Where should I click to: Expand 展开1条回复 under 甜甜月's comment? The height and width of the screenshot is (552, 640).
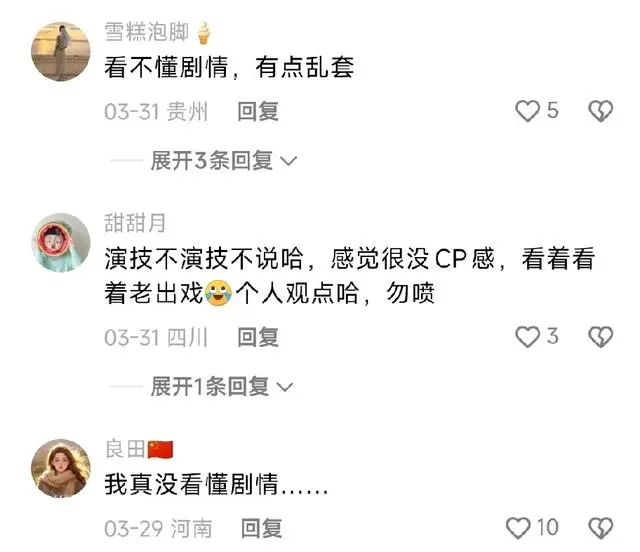coord(210,386)
